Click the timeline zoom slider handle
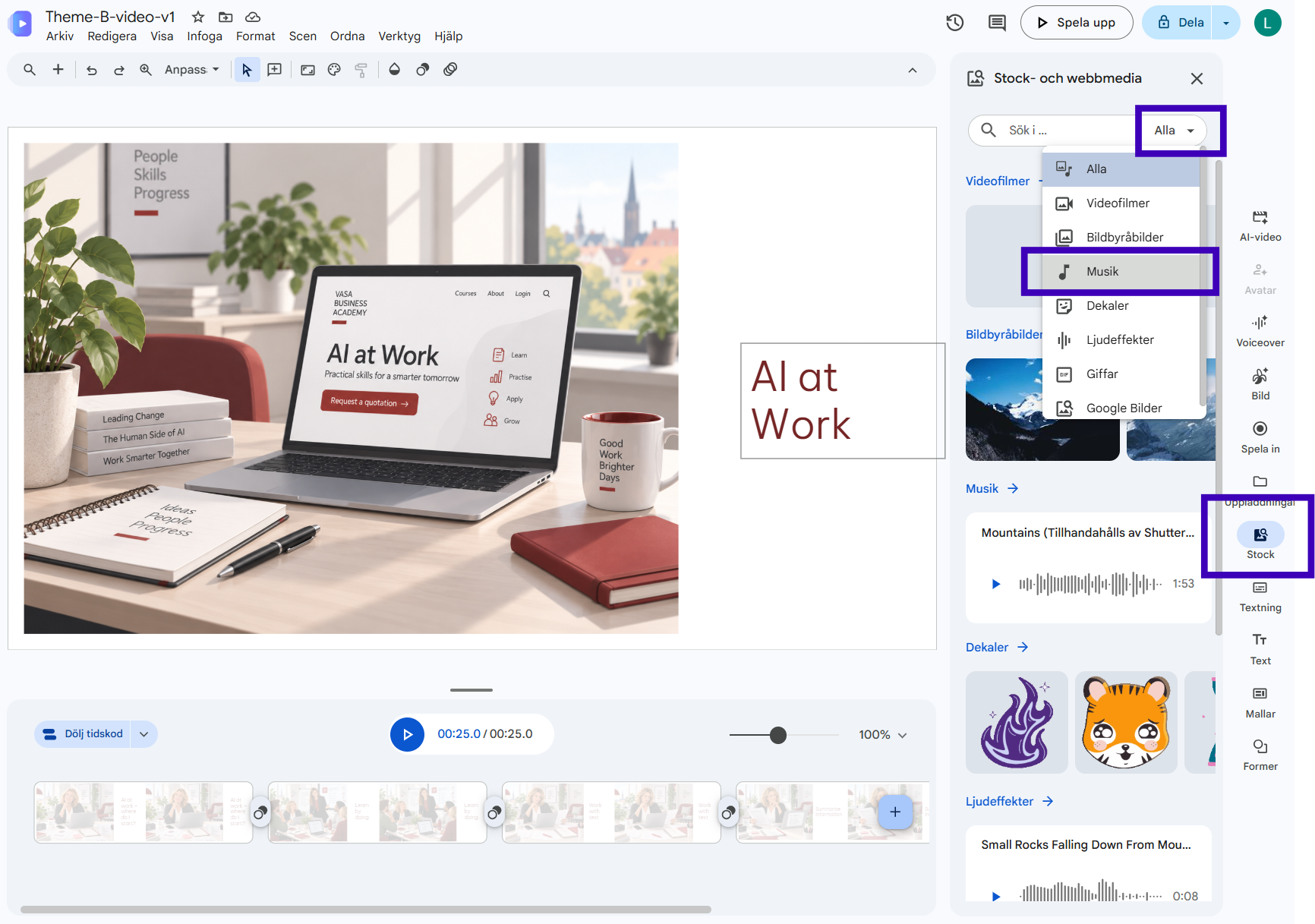Image resolution: width=1315 pixels, height=924 pixels. coord(778,735)
